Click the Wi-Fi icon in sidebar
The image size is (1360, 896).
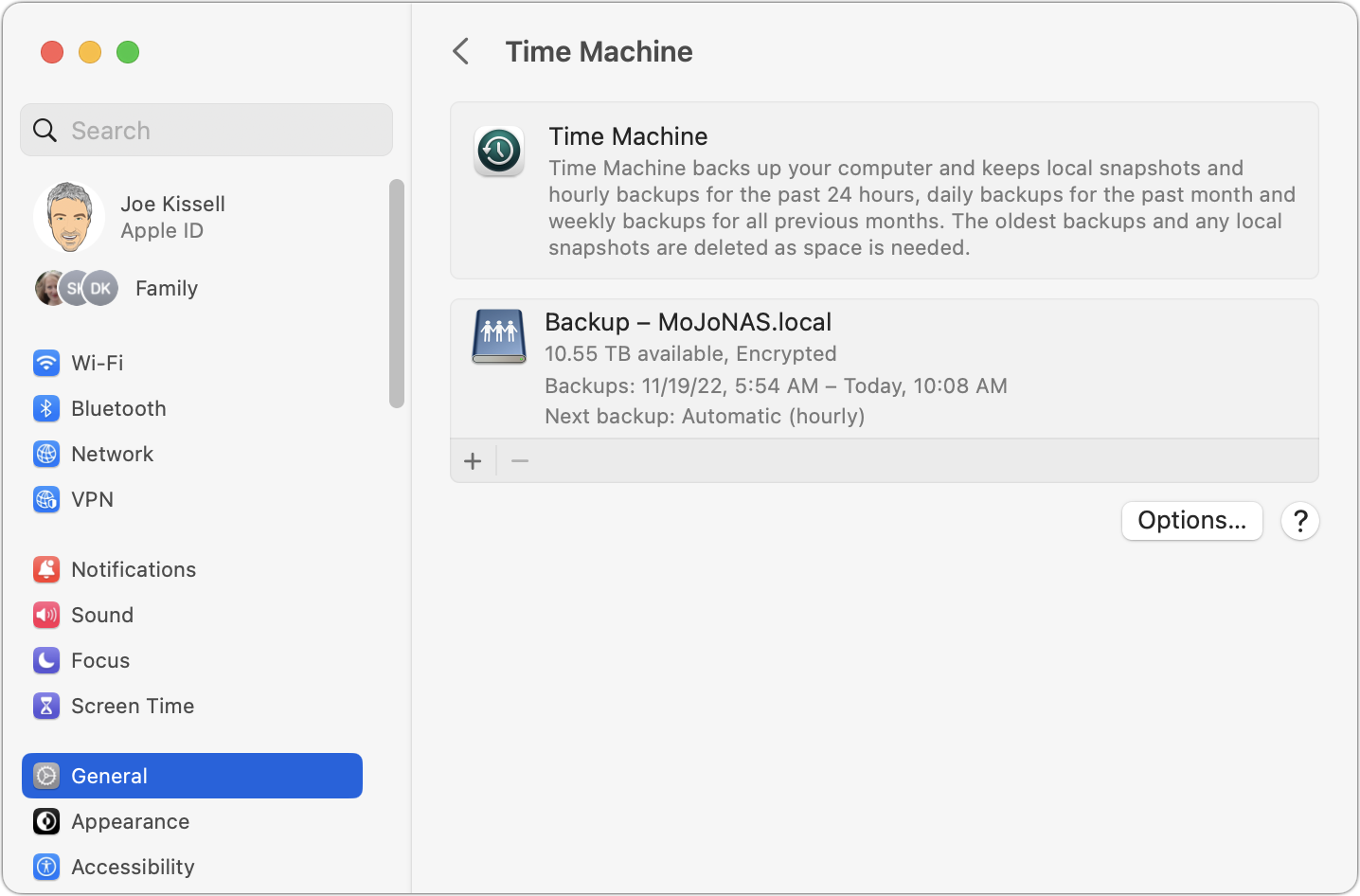(46, 363)
